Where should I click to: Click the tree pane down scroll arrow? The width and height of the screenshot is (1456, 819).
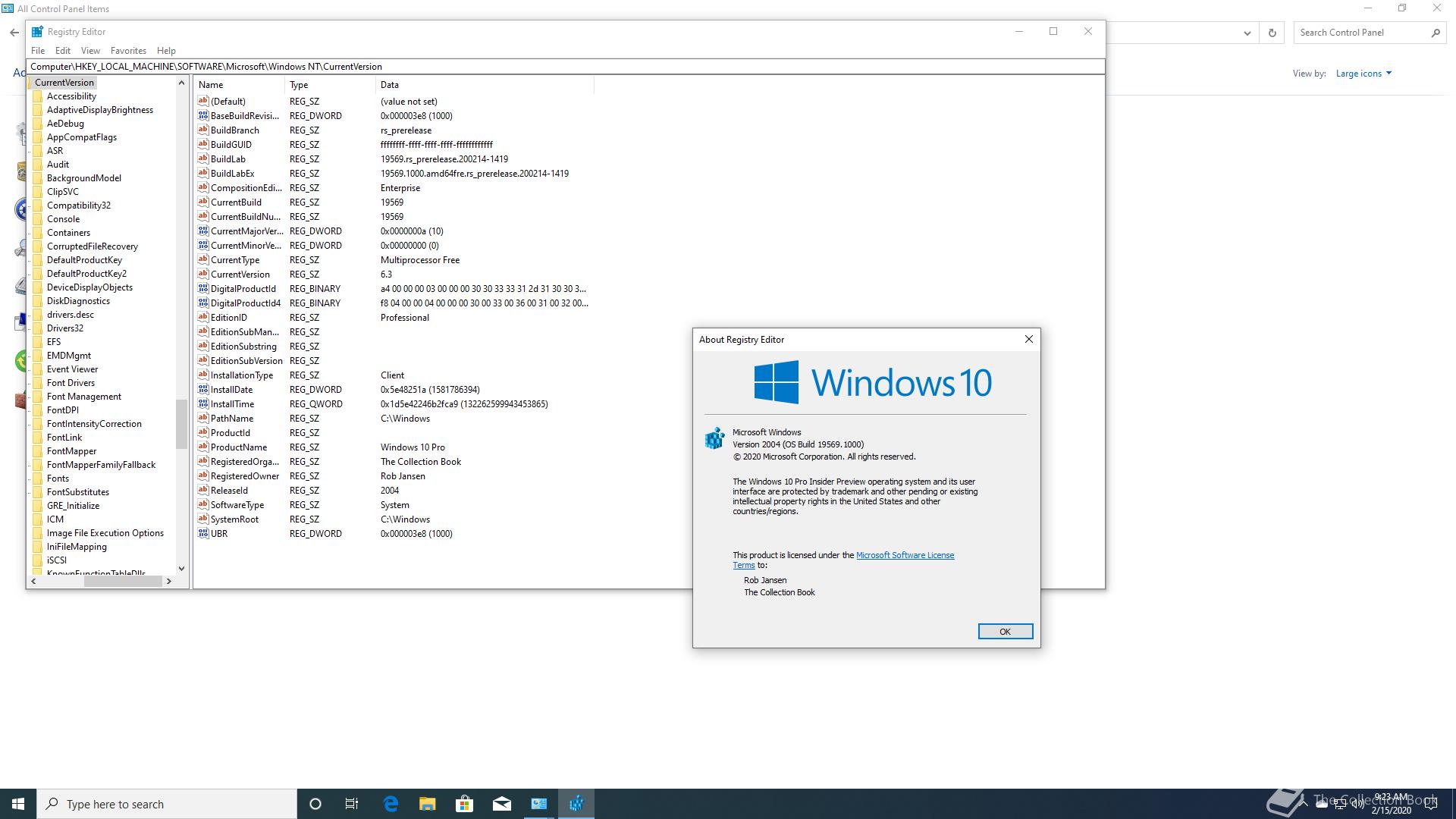[181, 568]
